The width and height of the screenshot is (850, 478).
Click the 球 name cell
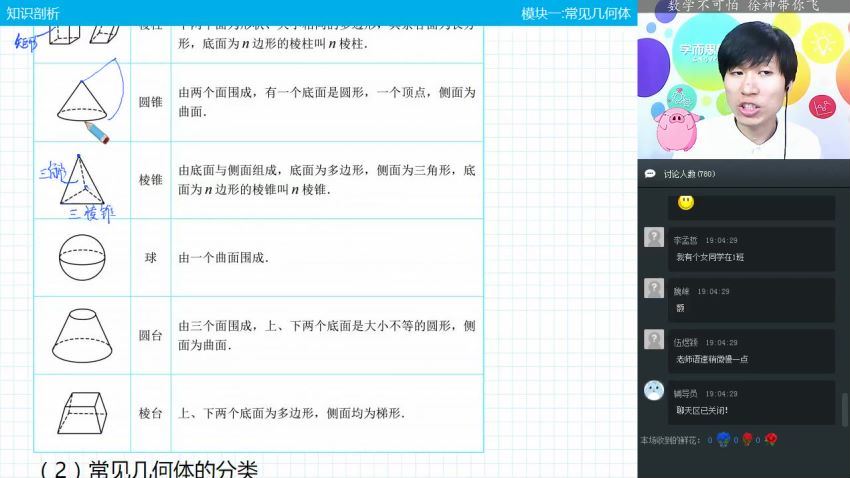click(151, 258)
